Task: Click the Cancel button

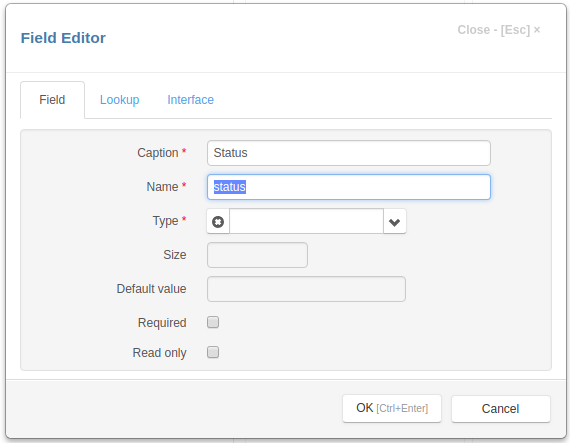Action: (501, 408)
